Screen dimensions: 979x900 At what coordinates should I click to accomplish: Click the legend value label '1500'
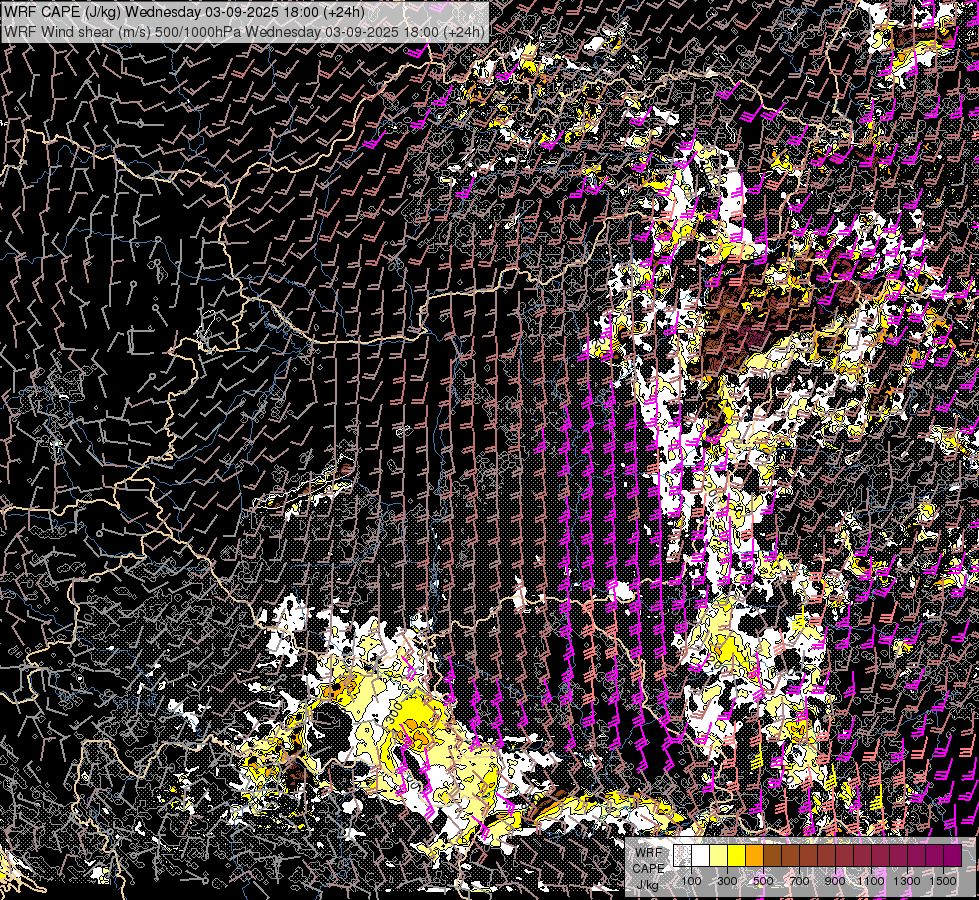point(943,881)
